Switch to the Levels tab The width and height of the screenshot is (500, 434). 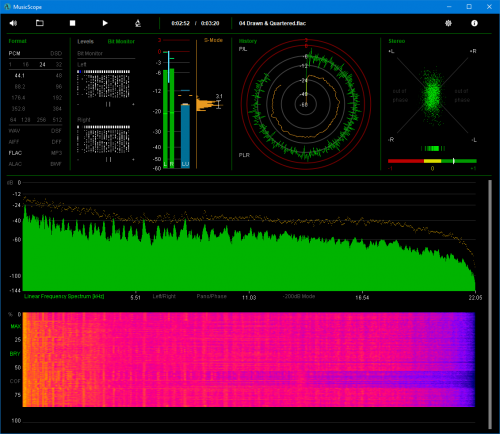click(85, 41)
